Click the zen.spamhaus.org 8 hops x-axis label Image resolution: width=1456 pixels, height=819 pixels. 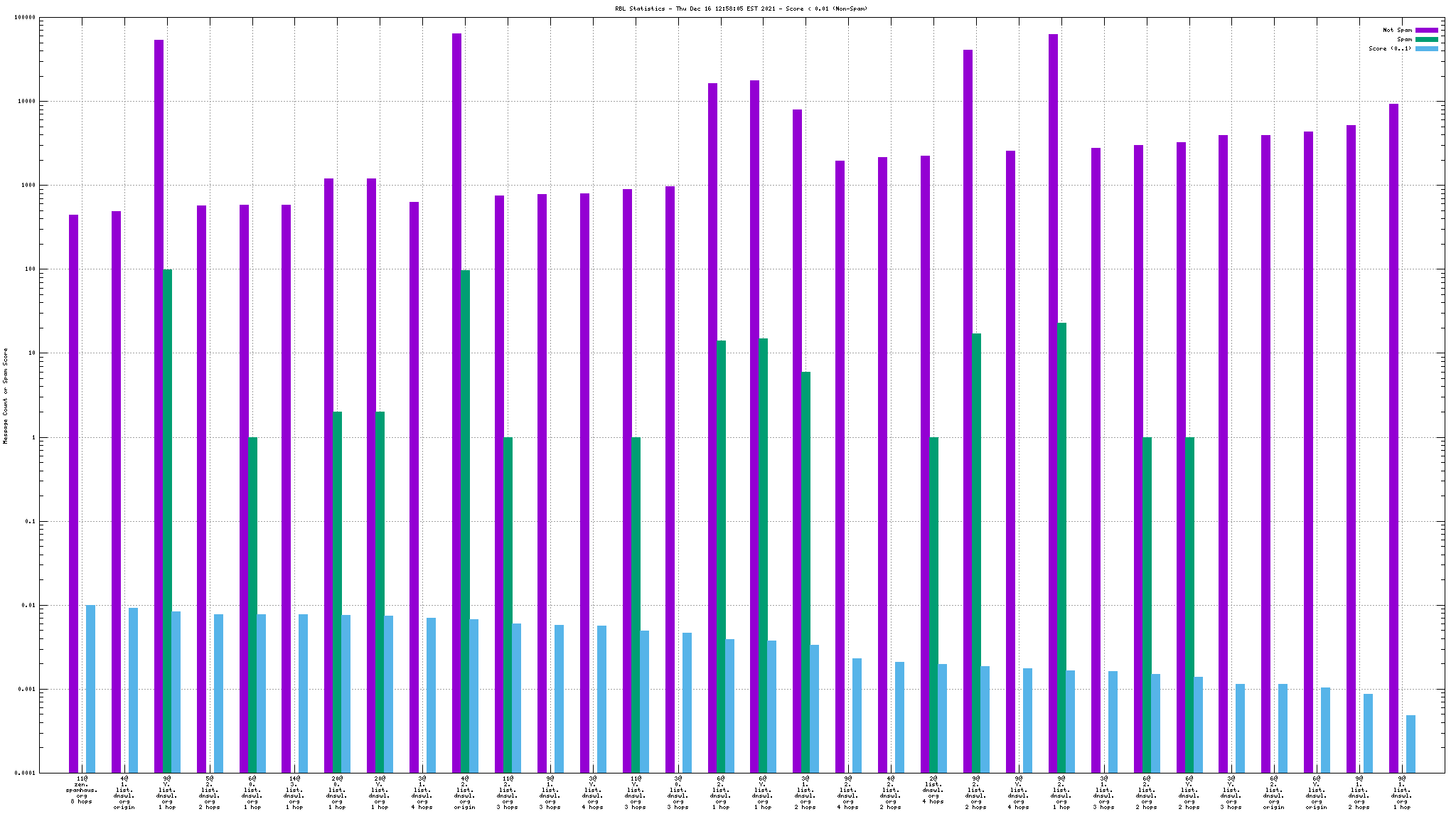coord(82,790)
